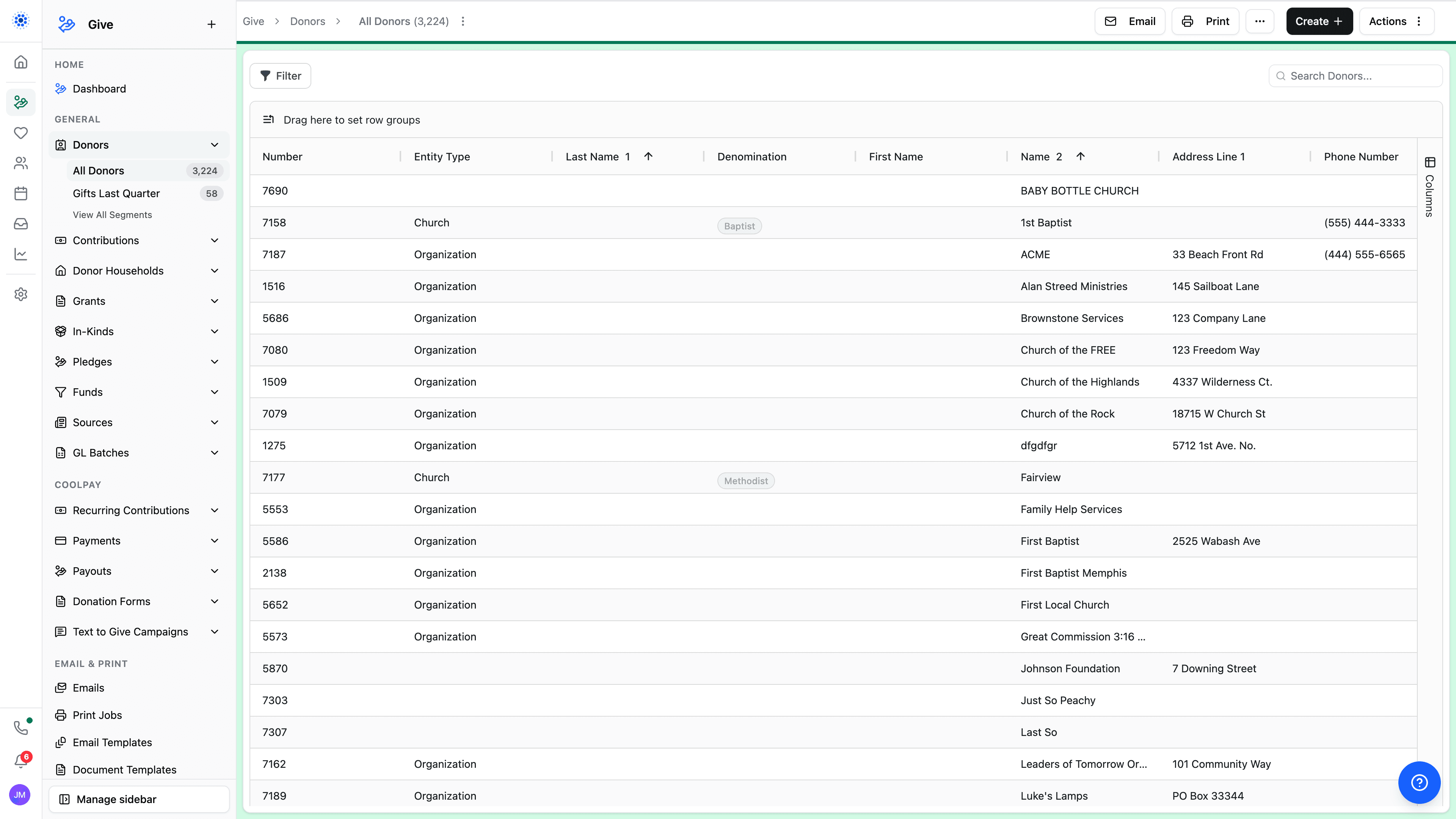Click the plus icon next to Give
Screen dimensions: 1456x819
tap(212, 24)
